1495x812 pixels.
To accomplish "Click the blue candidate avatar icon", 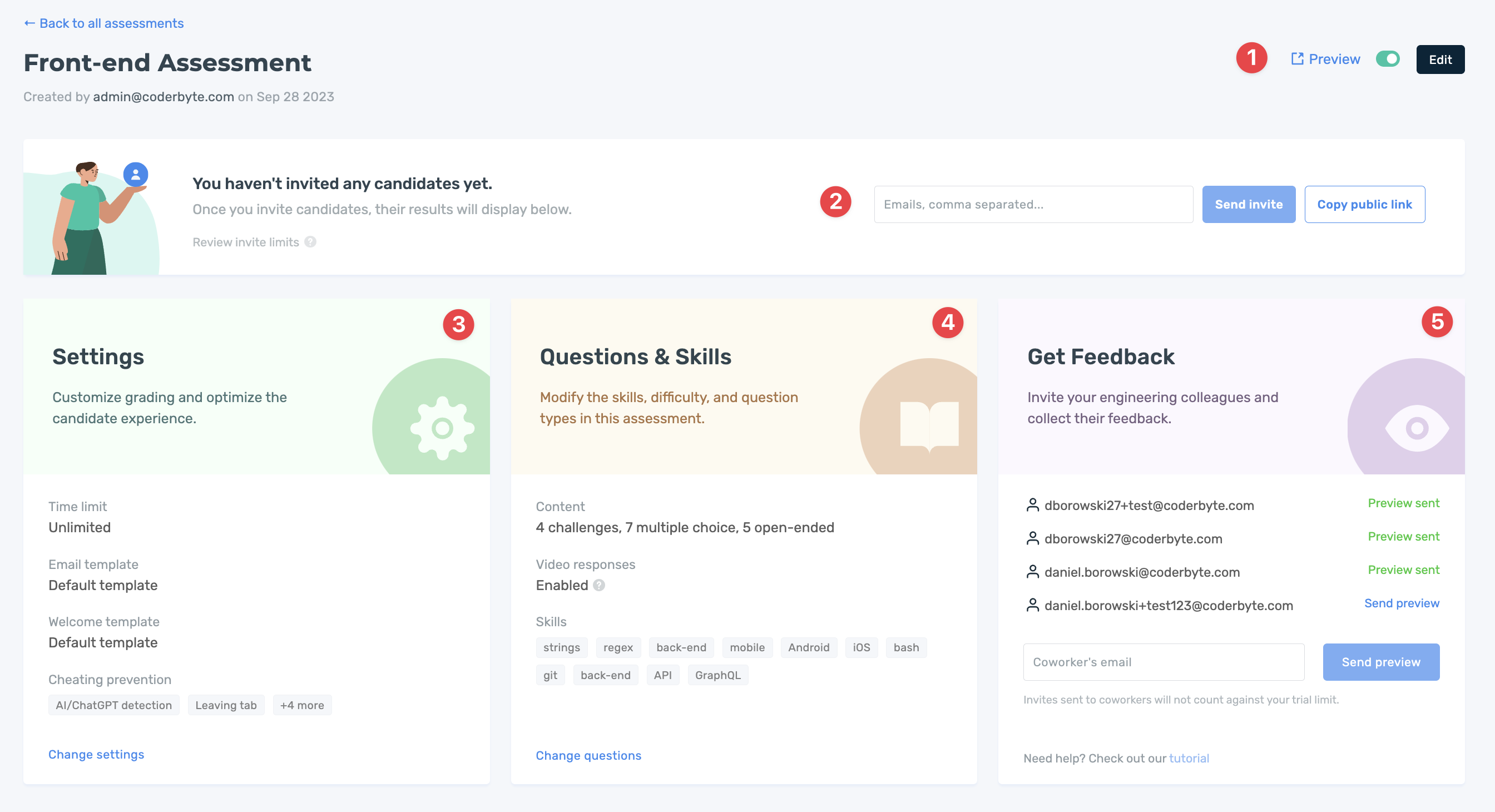I will [136, 174].
